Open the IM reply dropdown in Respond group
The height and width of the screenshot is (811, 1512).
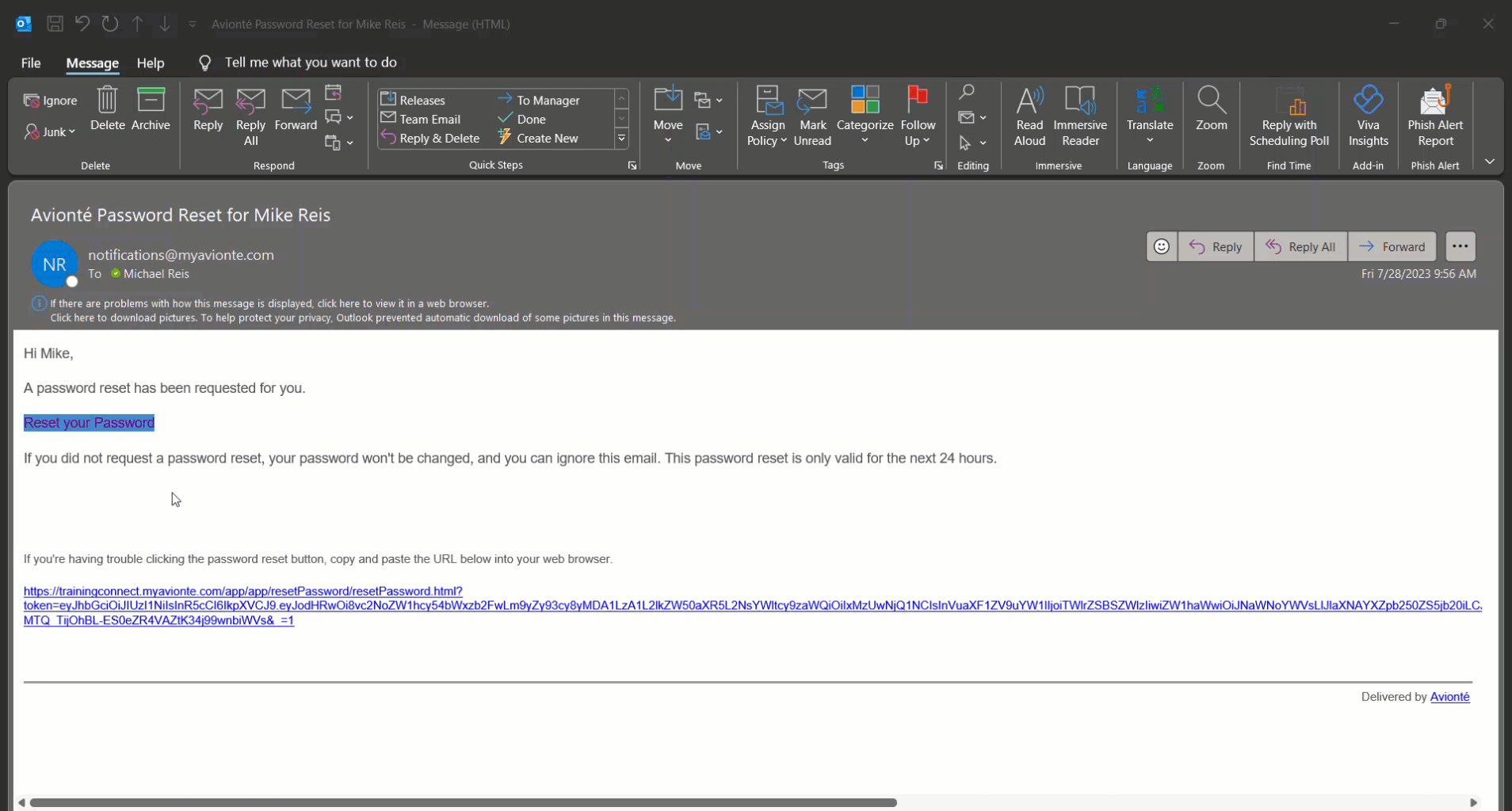(x=339, y=117)
